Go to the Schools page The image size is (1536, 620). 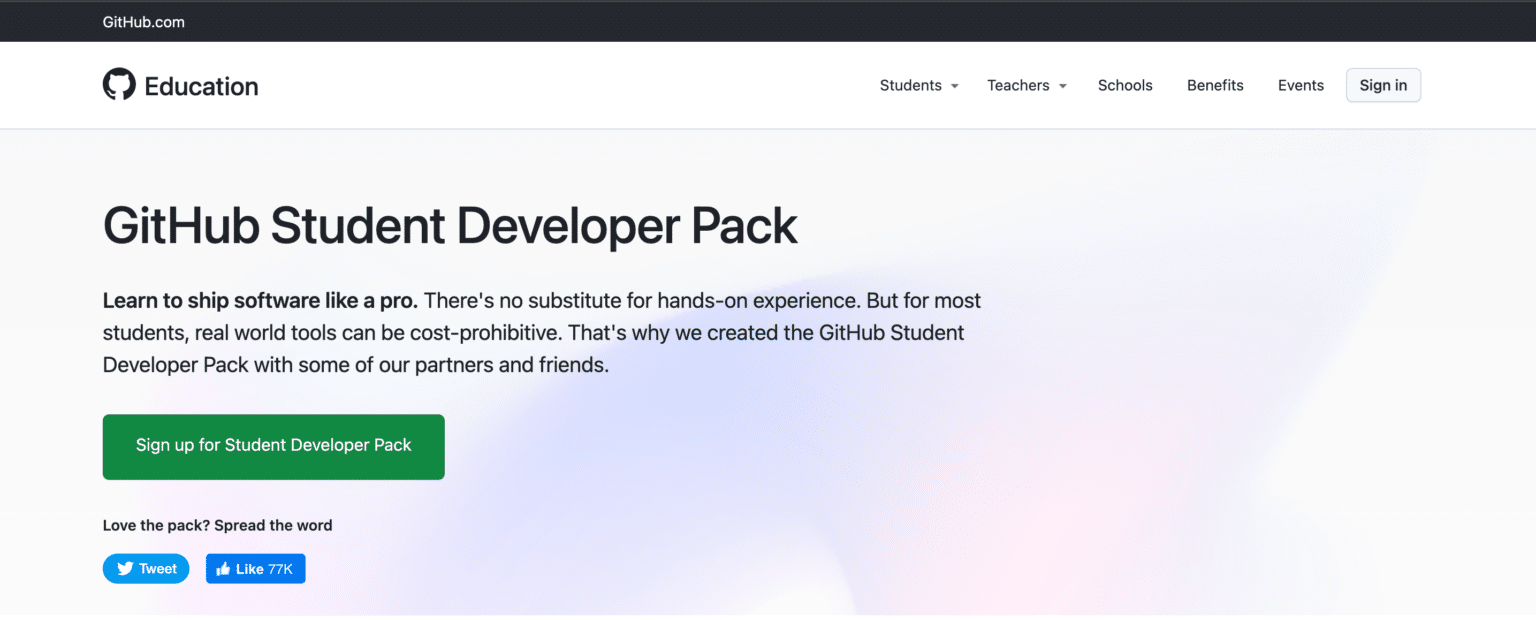coord(1125,85)
